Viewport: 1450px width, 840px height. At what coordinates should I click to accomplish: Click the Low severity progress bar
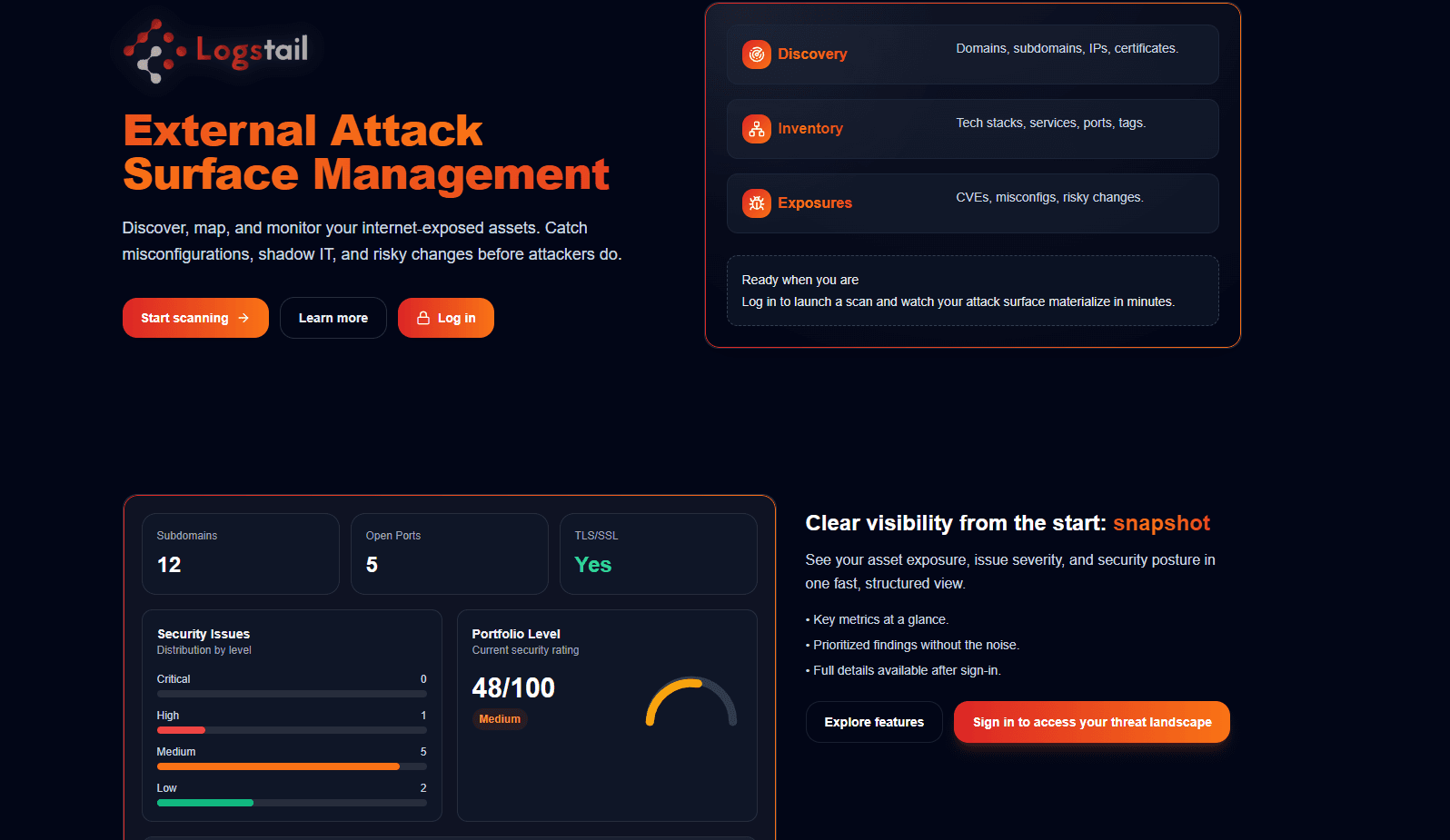(292, 803)
